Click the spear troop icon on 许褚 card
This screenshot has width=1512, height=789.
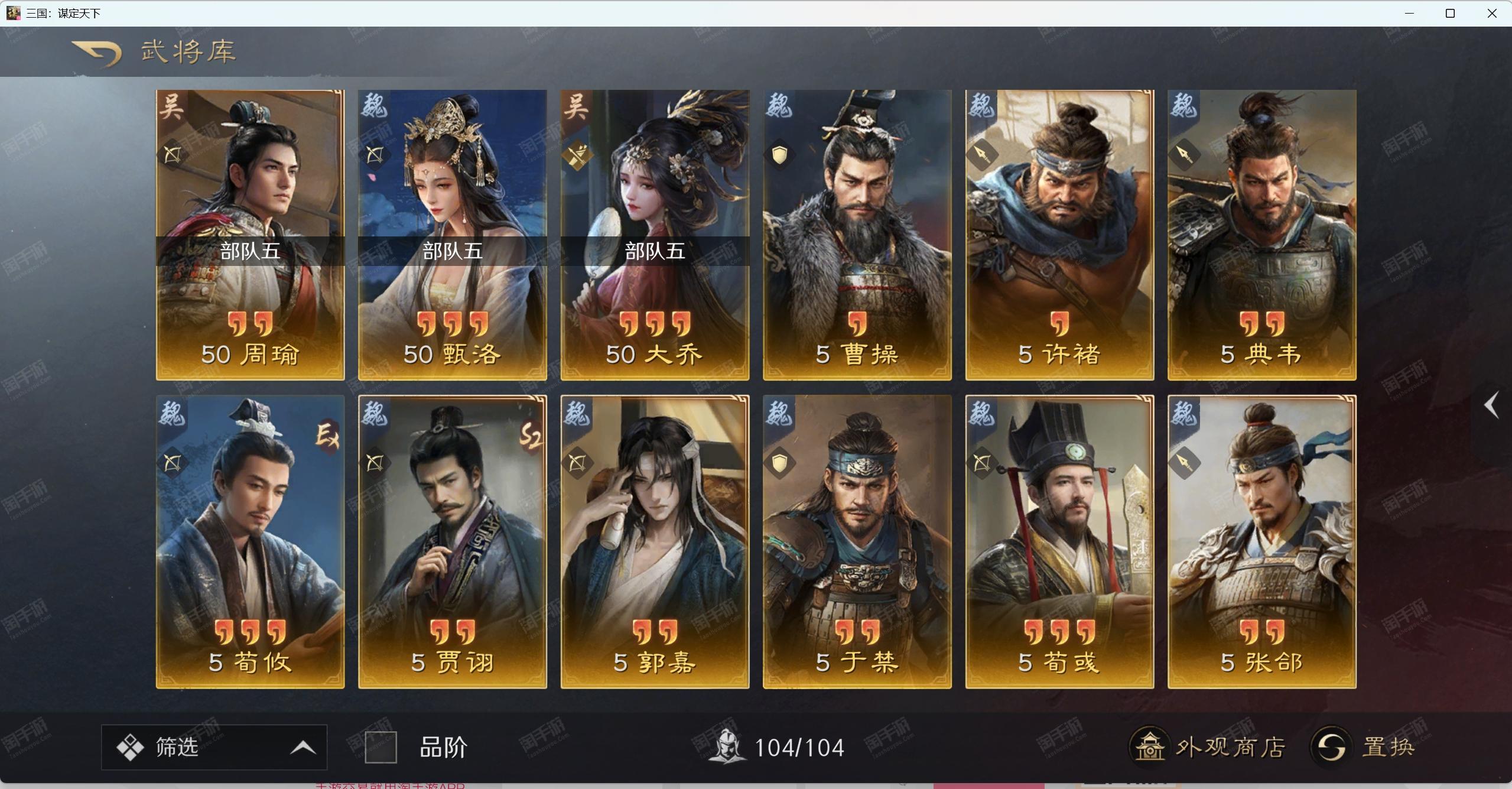pyautogui.click(x=981, y=155)
